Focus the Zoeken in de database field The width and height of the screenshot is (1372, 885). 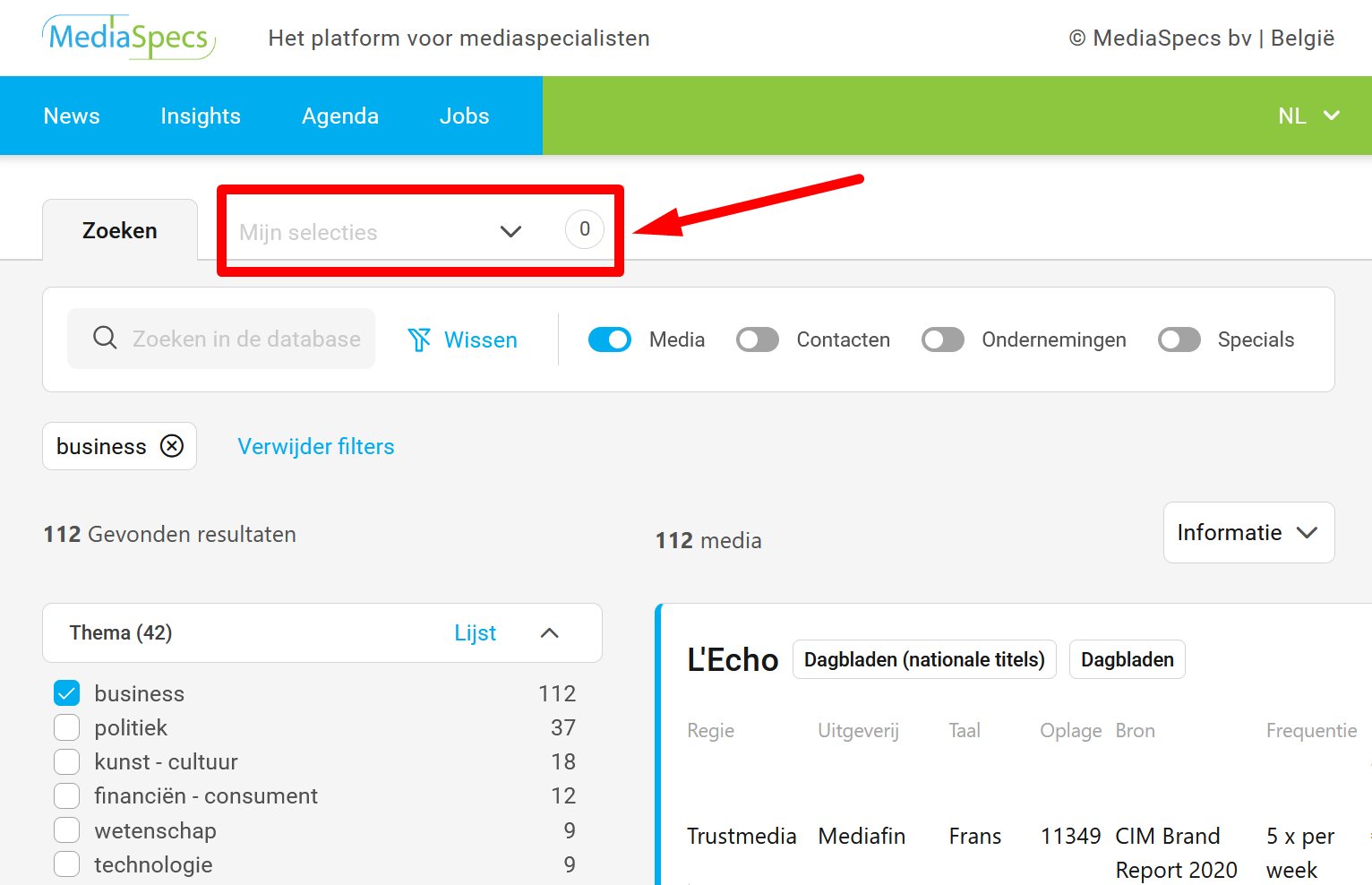tap(246, 339)
